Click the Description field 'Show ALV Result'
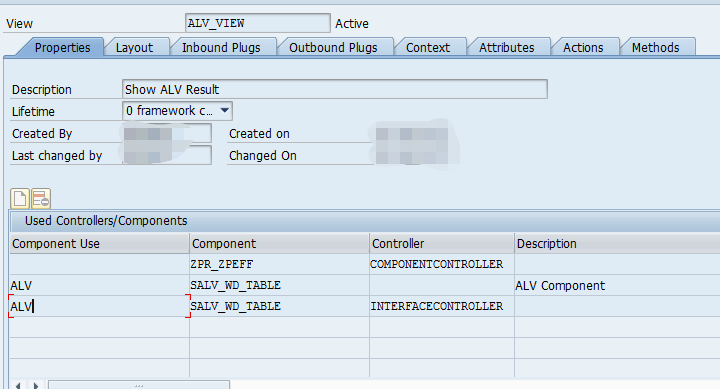 point(335,89)
